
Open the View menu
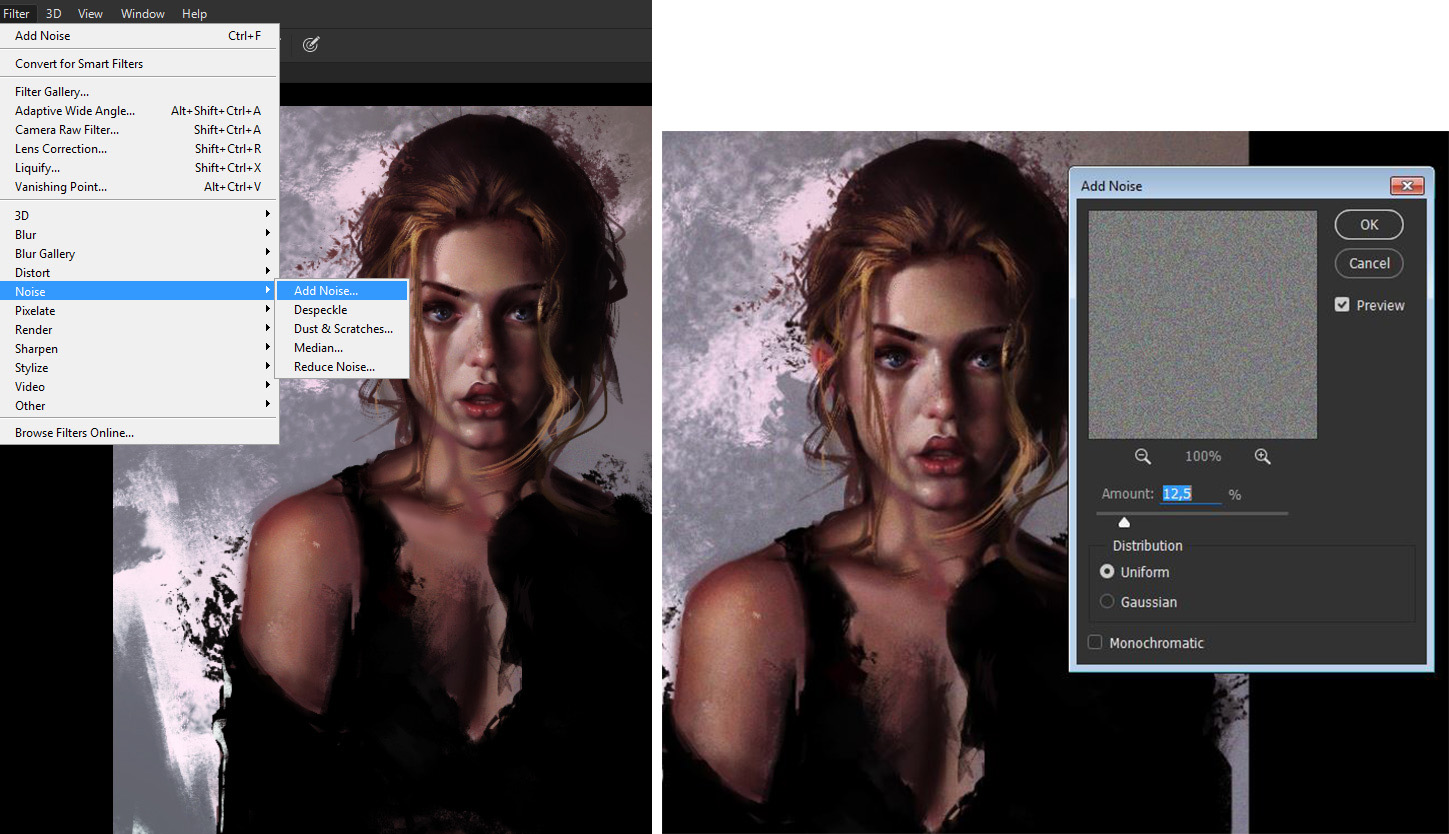click(91, 13)
